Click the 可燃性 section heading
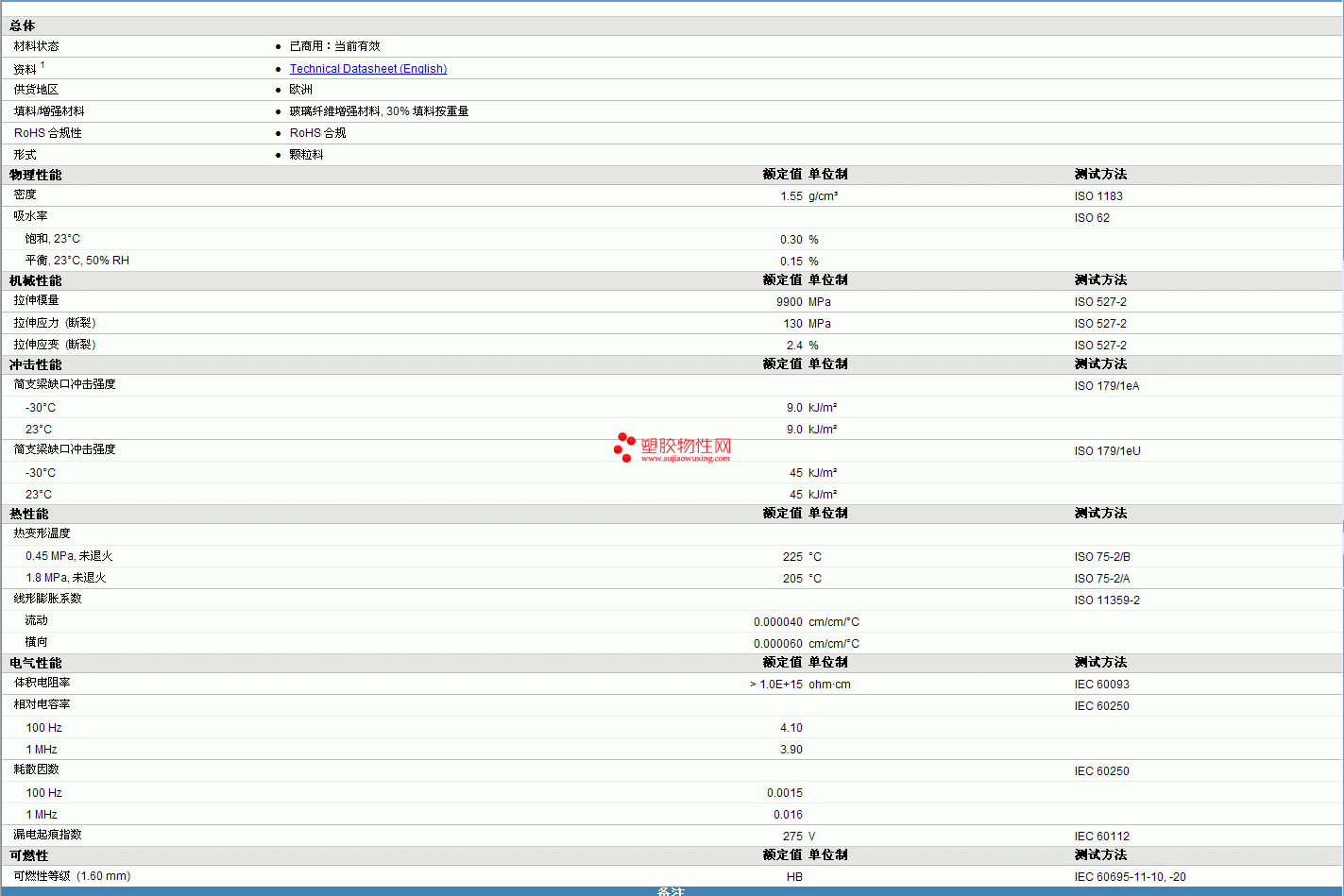Viewport: 1344px width, 896px height. (29, 855)
